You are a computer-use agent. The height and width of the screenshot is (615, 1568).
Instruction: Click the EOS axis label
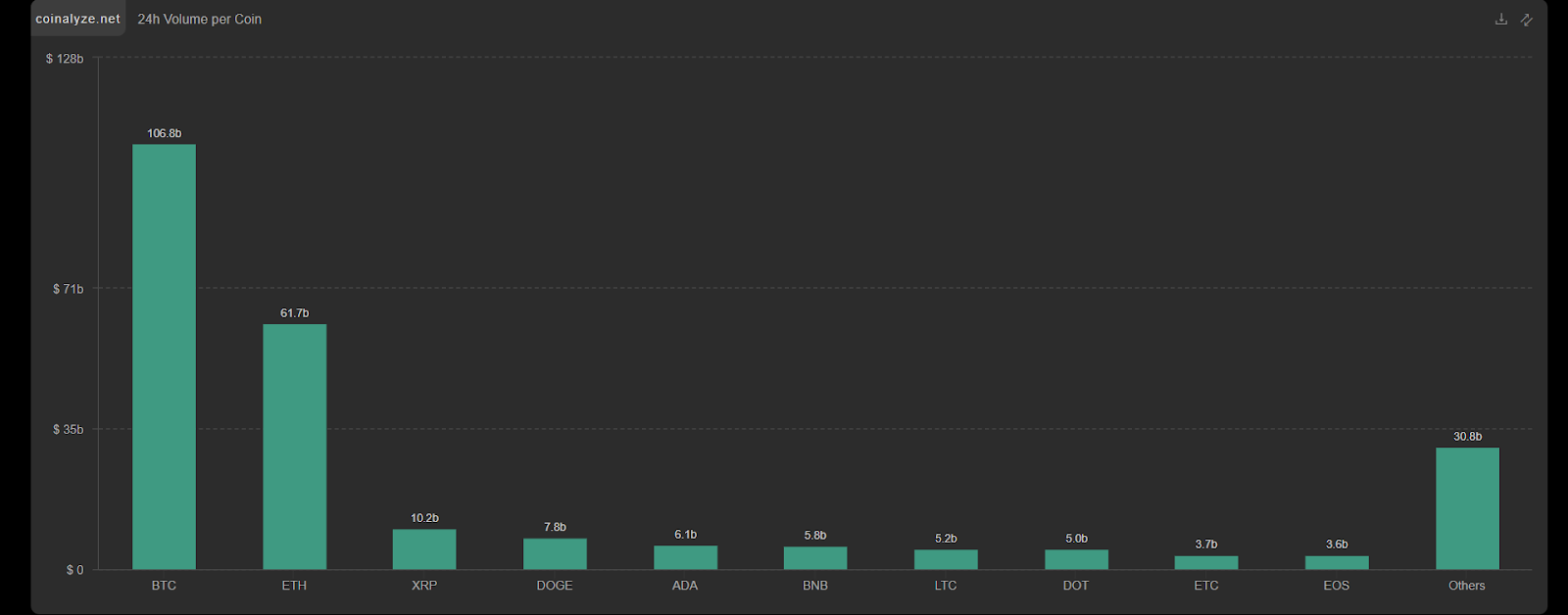pyautogui.click(x=1337, y=586)
